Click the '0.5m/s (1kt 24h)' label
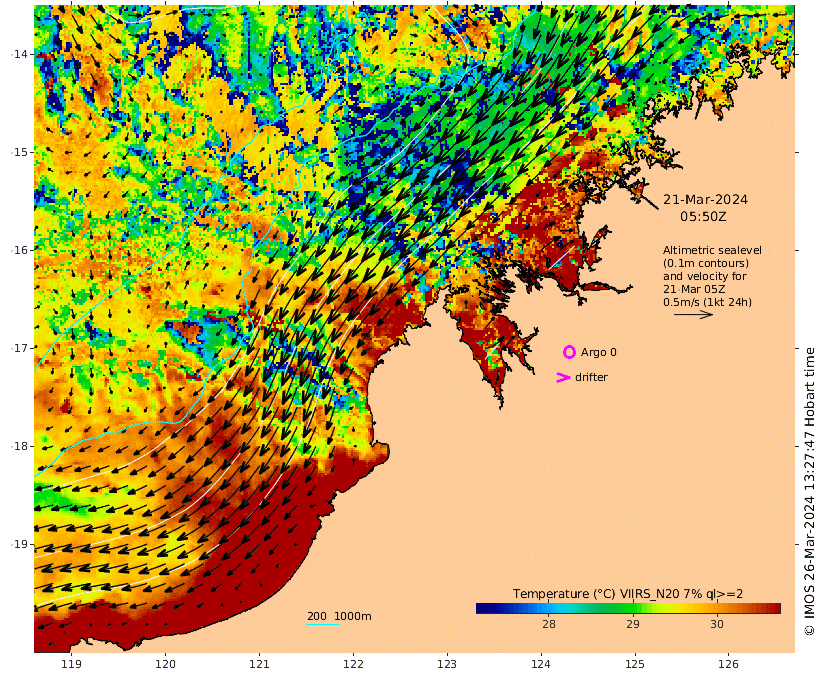The width and height of the screenshot is (820, 680). (x=707, y=302)
